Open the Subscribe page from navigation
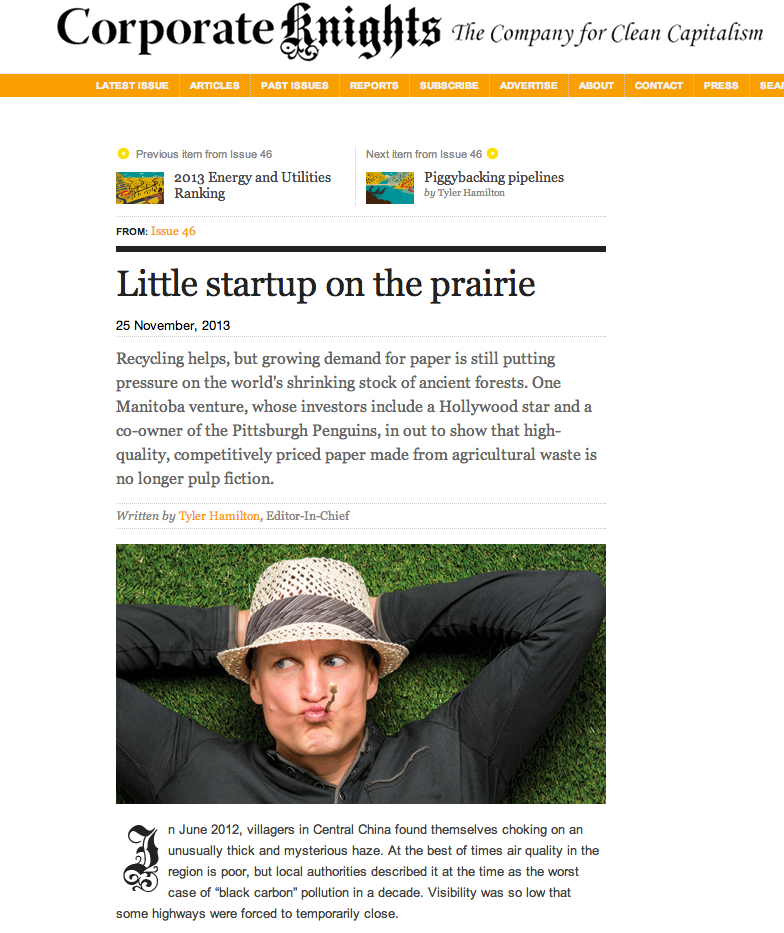The height and width of the screenshot is (933, 784). tap(449, 86)
